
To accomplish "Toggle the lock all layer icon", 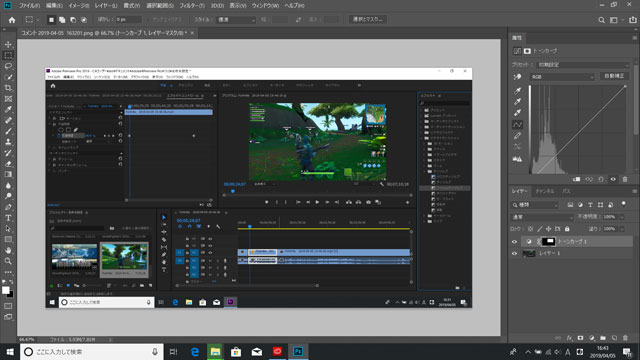I will (x=567, y=229).
